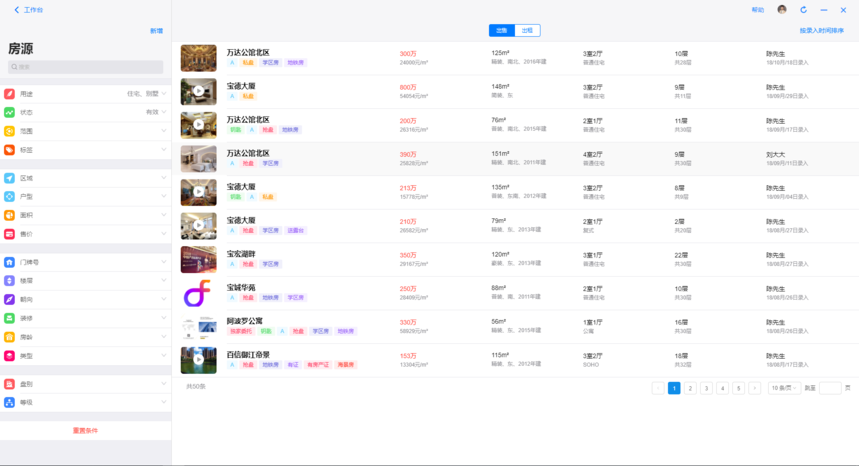Click the 搜索 search input field

[85, 67]
